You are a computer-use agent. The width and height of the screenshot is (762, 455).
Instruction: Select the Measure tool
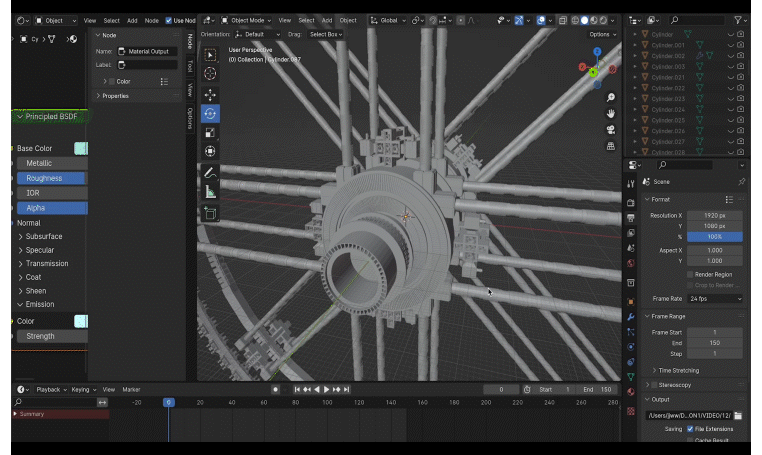(x=210, y=192)
